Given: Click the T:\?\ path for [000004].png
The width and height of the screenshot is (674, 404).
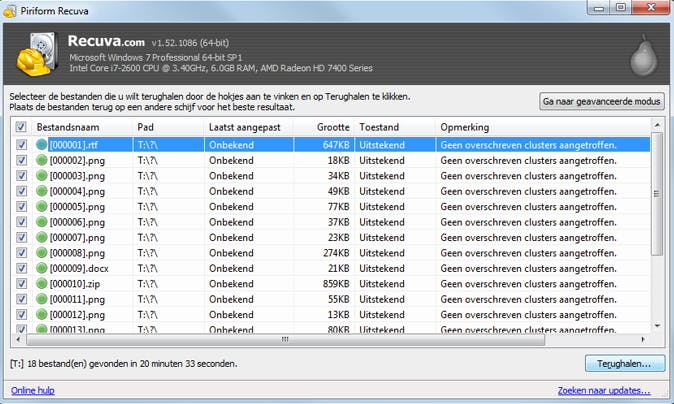Looking at the screenshot, I should pyautogui.click(x=148, y=191).
